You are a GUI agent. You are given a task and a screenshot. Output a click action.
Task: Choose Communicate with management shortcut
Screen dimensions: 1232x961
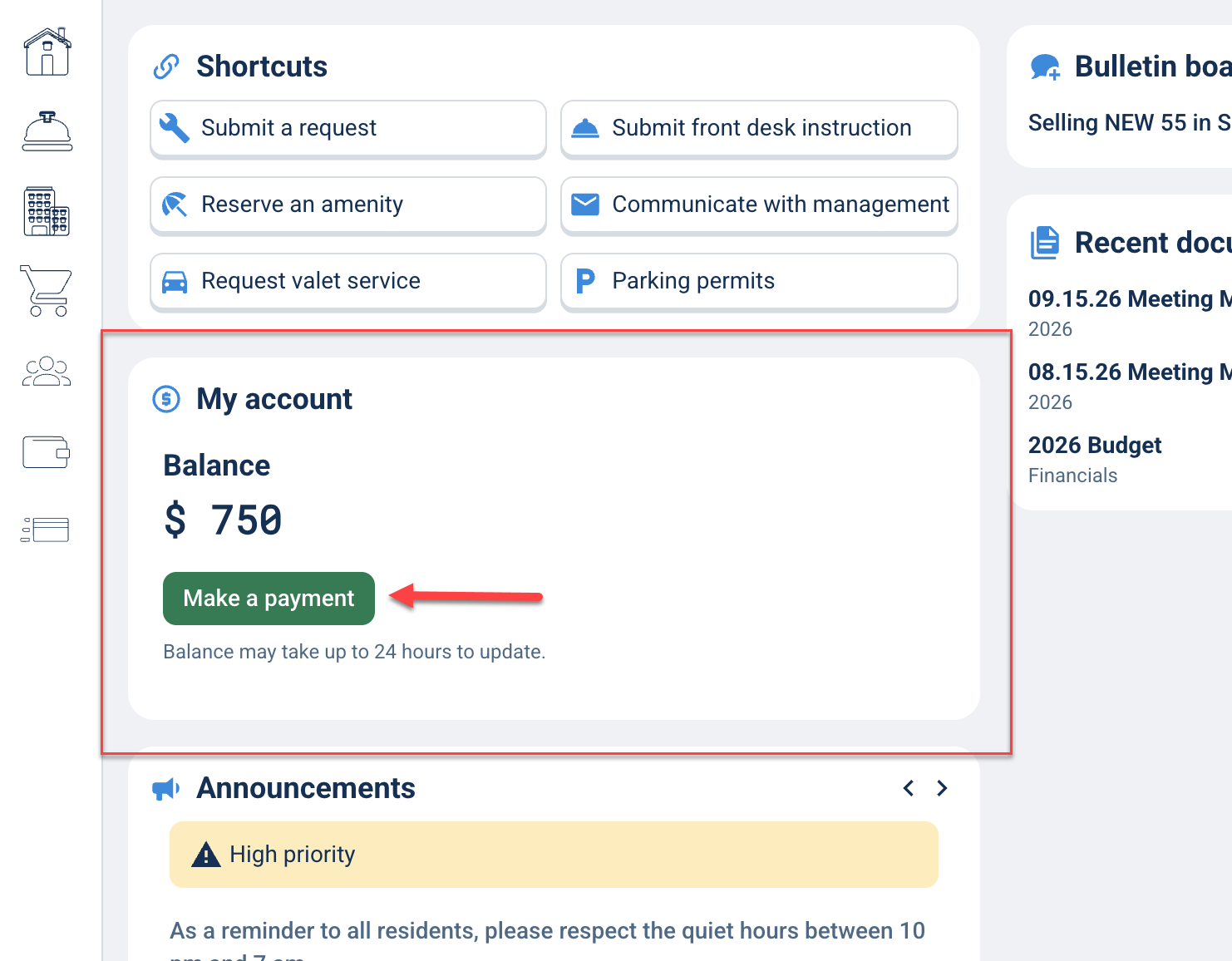point(759,205)
